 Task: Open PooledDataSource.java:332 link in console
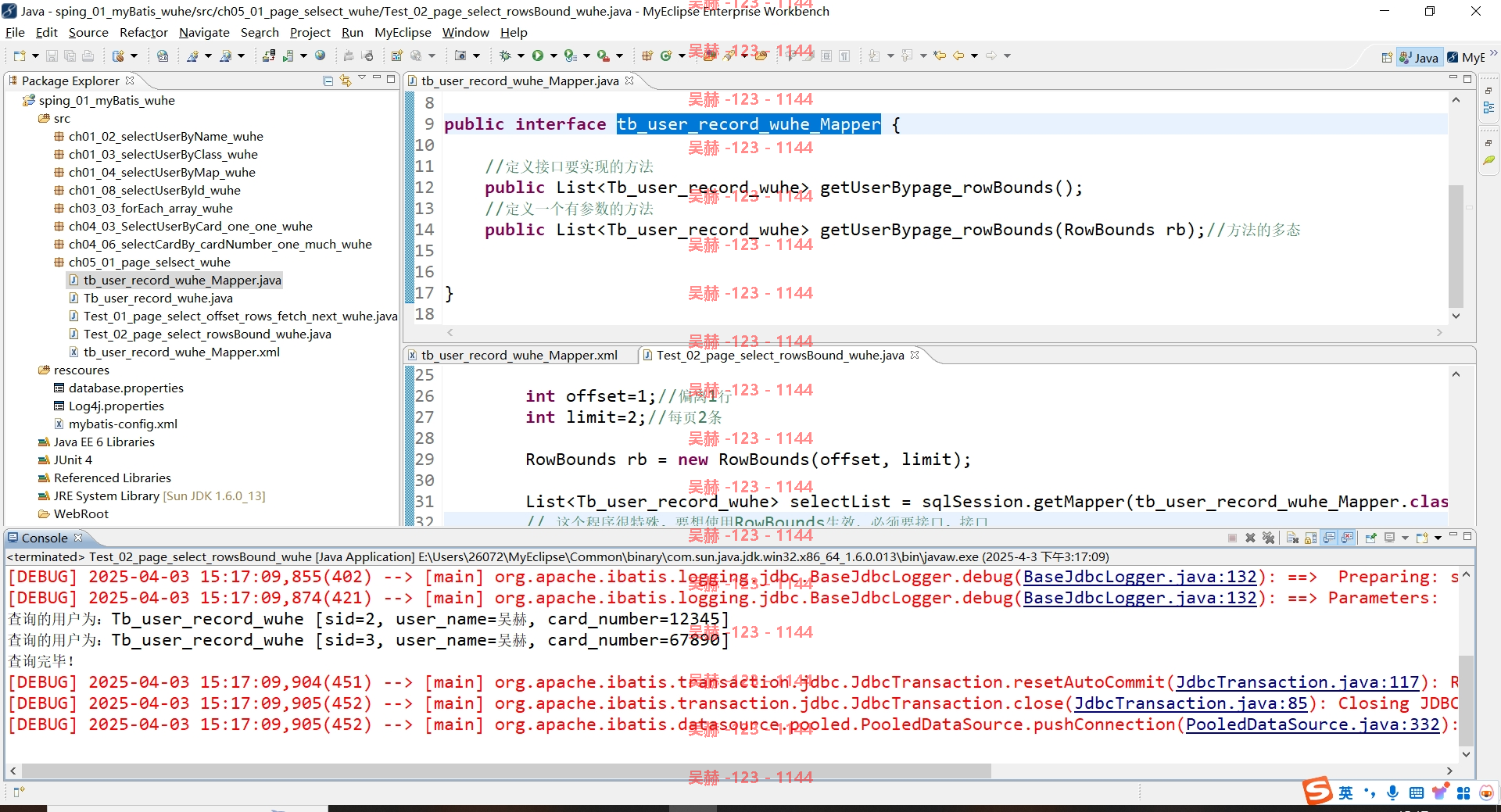[1313, 724]
